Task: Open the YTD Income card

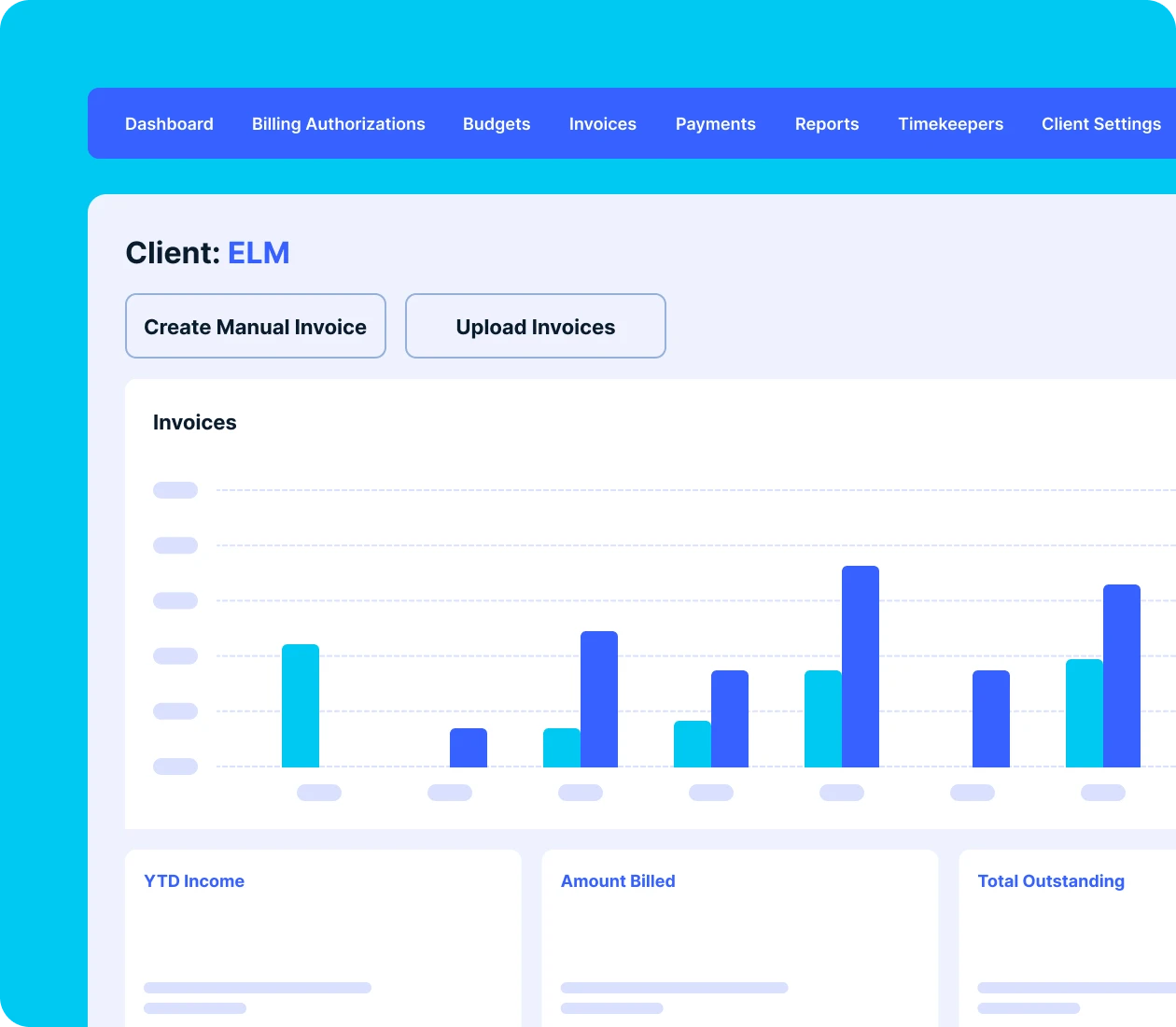Action: pyautogui.click(x=323, y=934)
